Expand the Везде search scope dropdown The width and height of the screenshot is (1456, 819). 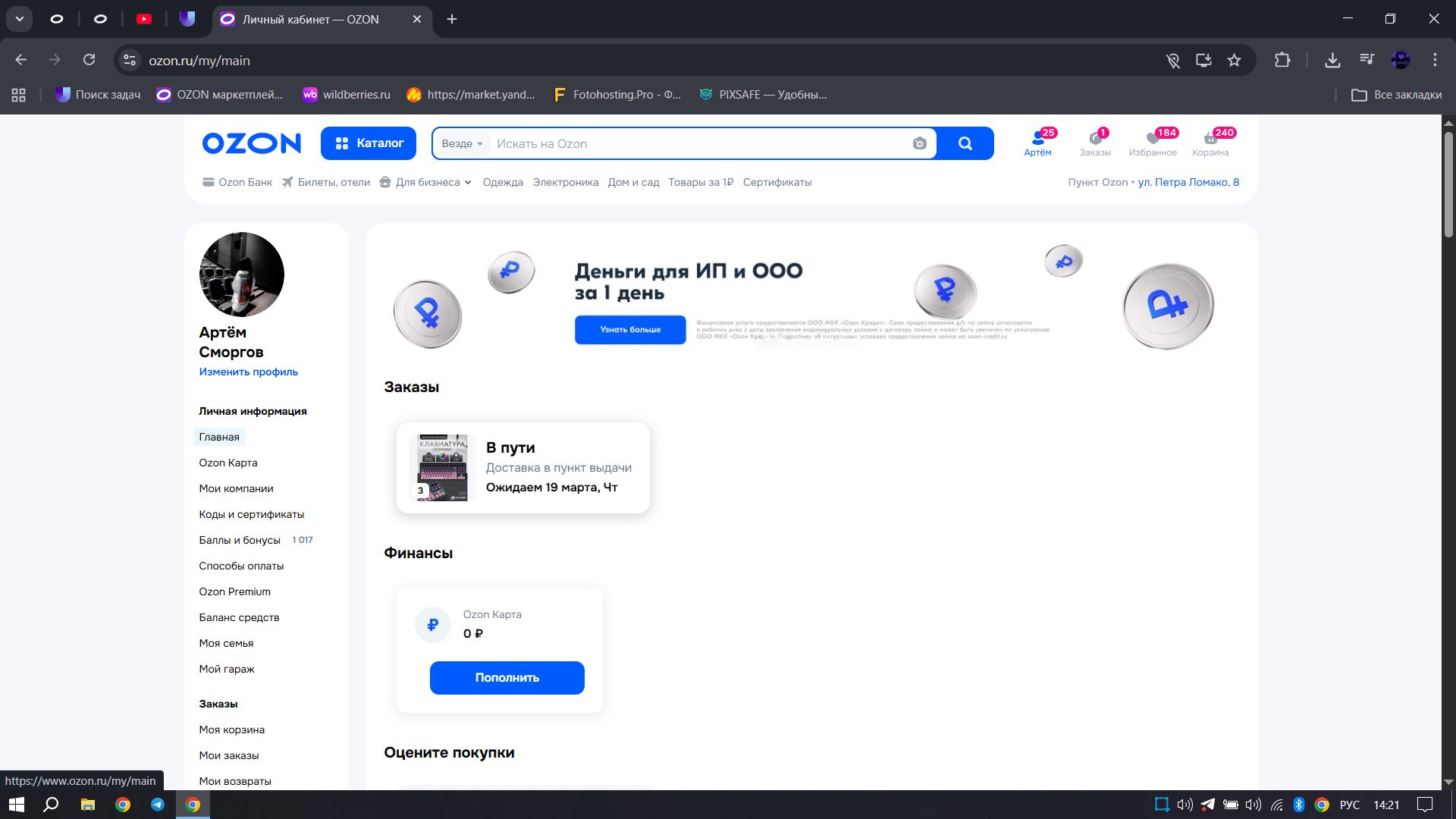[462, 143]
